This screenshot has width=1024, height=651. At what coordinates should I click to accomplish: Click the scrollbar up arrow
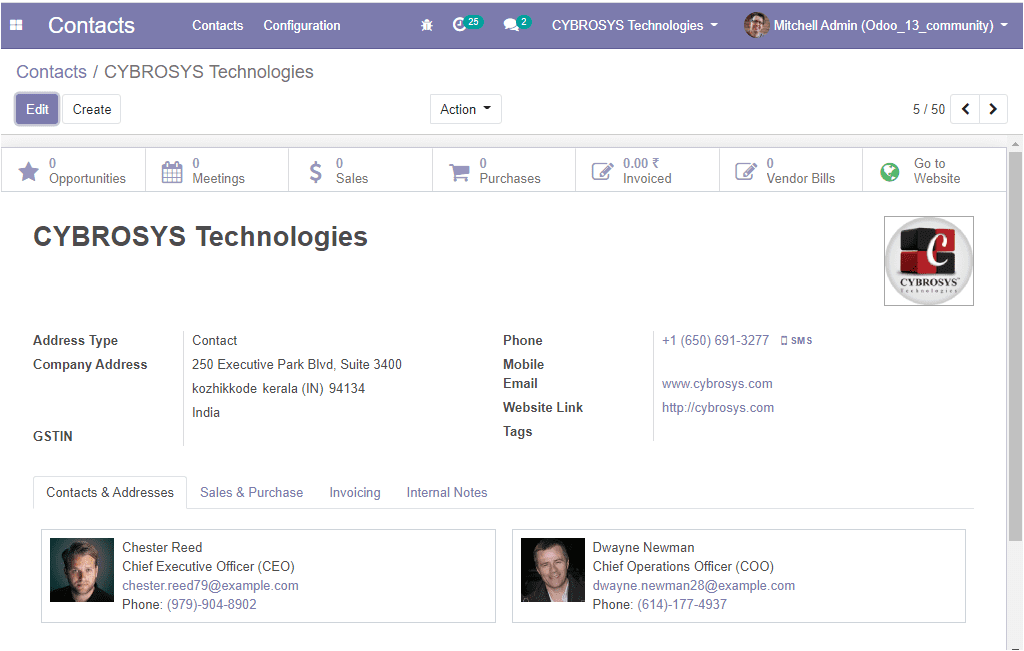1014,144
